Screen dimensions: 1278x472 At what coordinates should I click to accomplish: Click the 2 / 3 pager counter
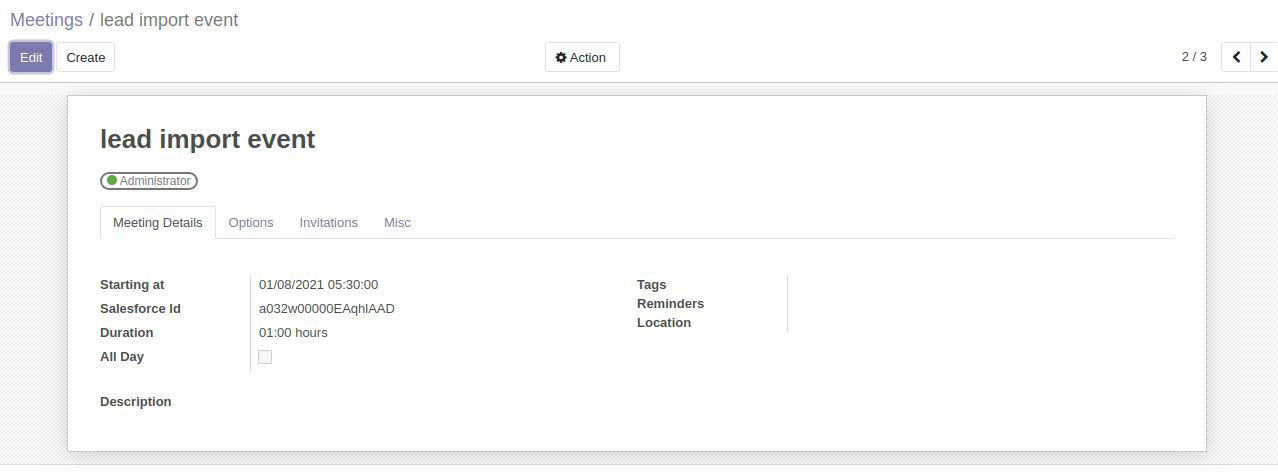(1194, 57)
